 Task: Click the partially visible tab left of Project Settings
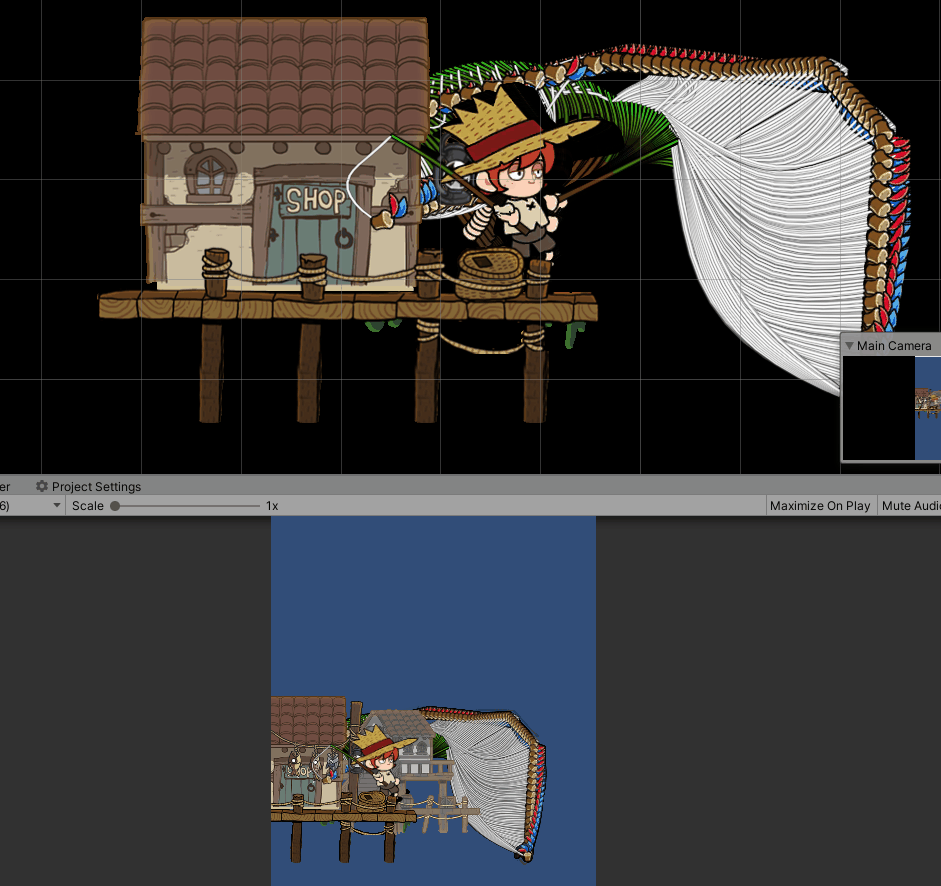tap(4, 486)
